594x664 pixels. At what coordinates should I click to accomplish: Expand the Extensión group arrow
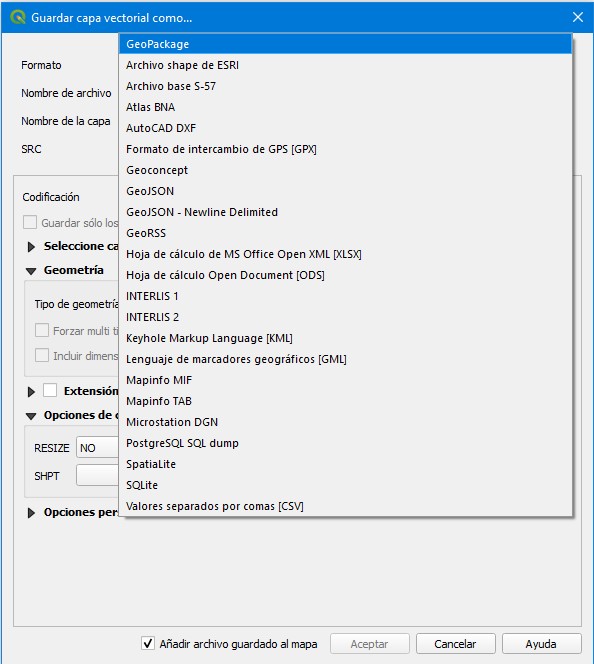tap(31, 392)
